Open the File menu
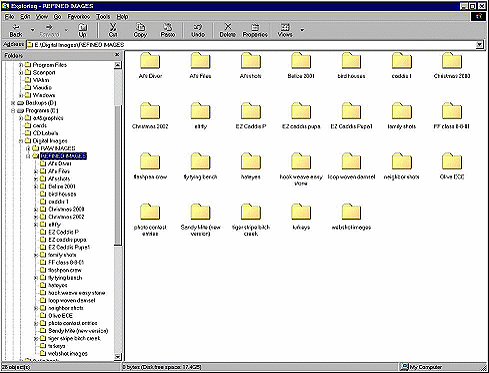Viewport: 489px width, 373px height. point(9,16)
